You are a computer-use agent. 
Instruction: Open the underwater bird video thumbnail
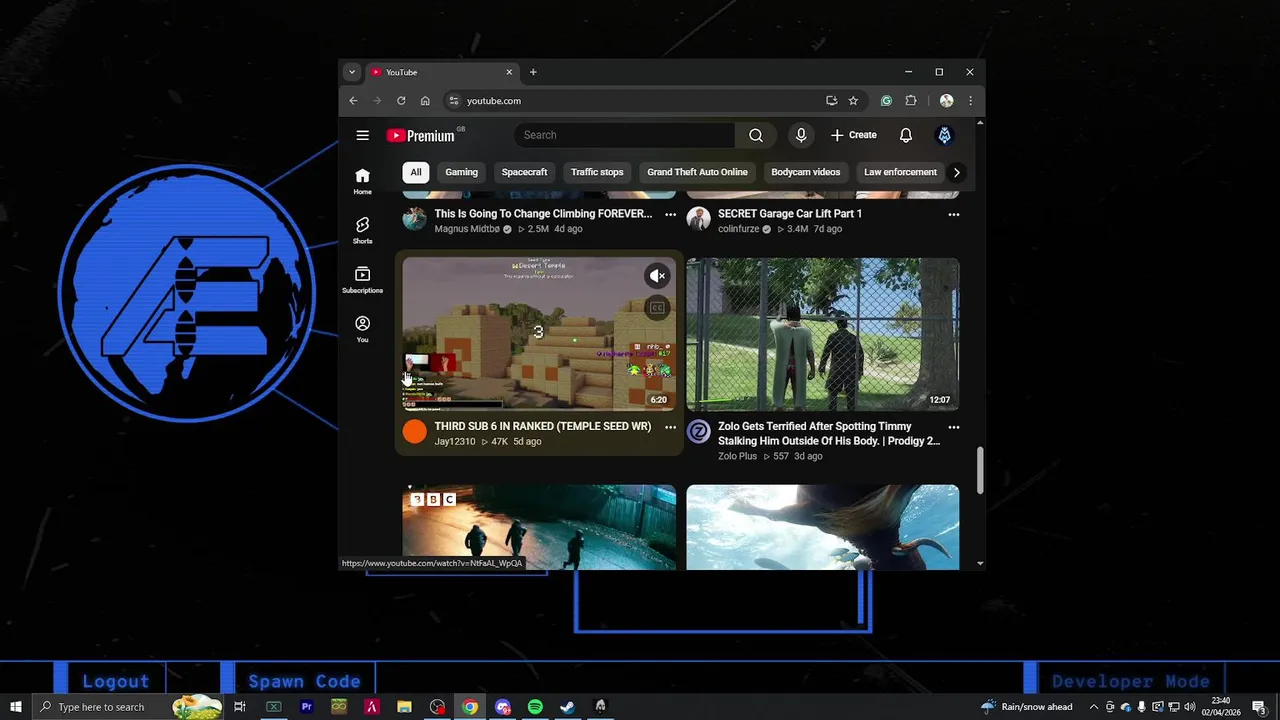(x=823, y=528)
